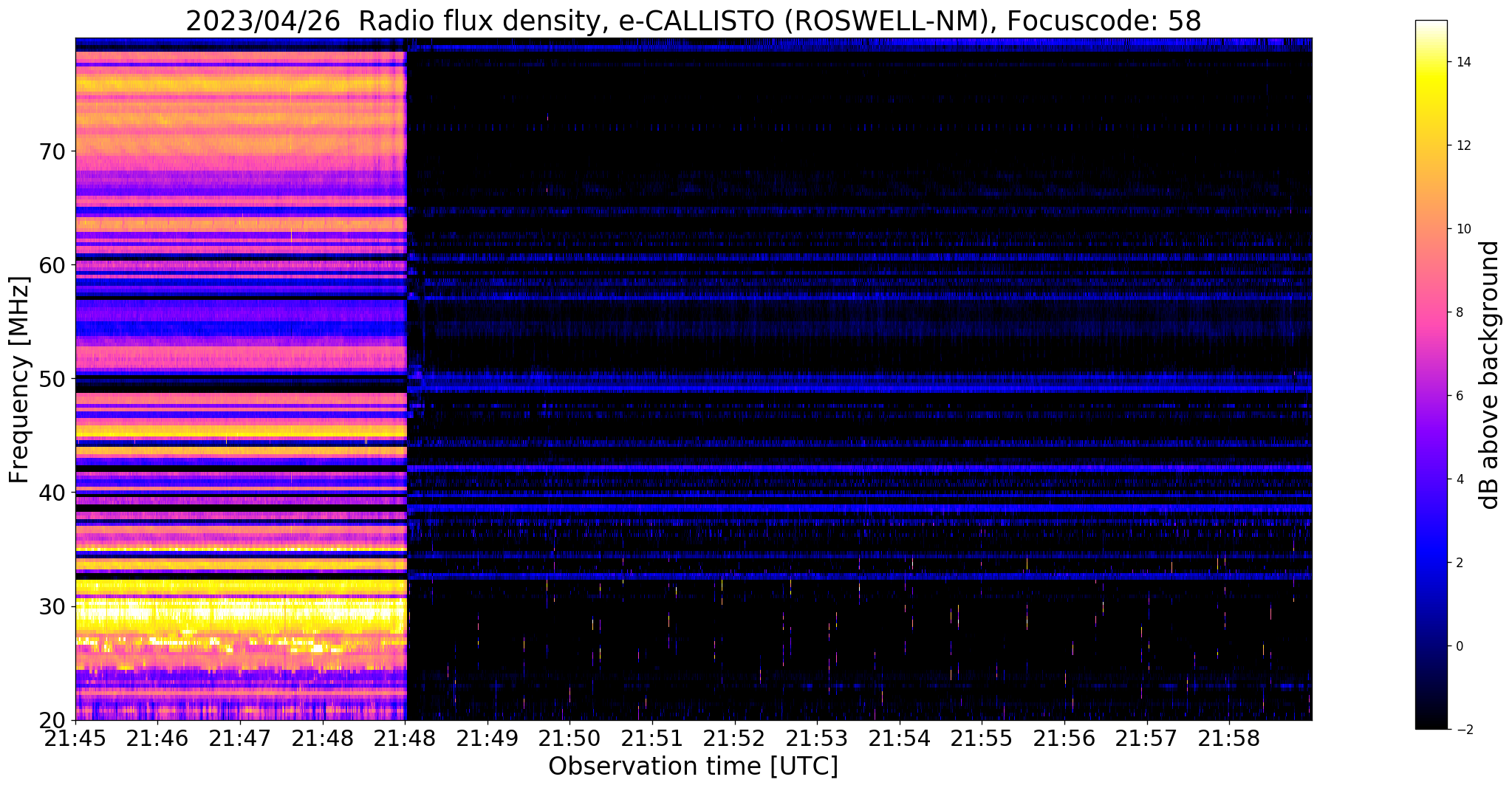This screenshot has height=788, width=1512.
Task: Click the colorbar tick label 10
Action: pos(1463,229)
